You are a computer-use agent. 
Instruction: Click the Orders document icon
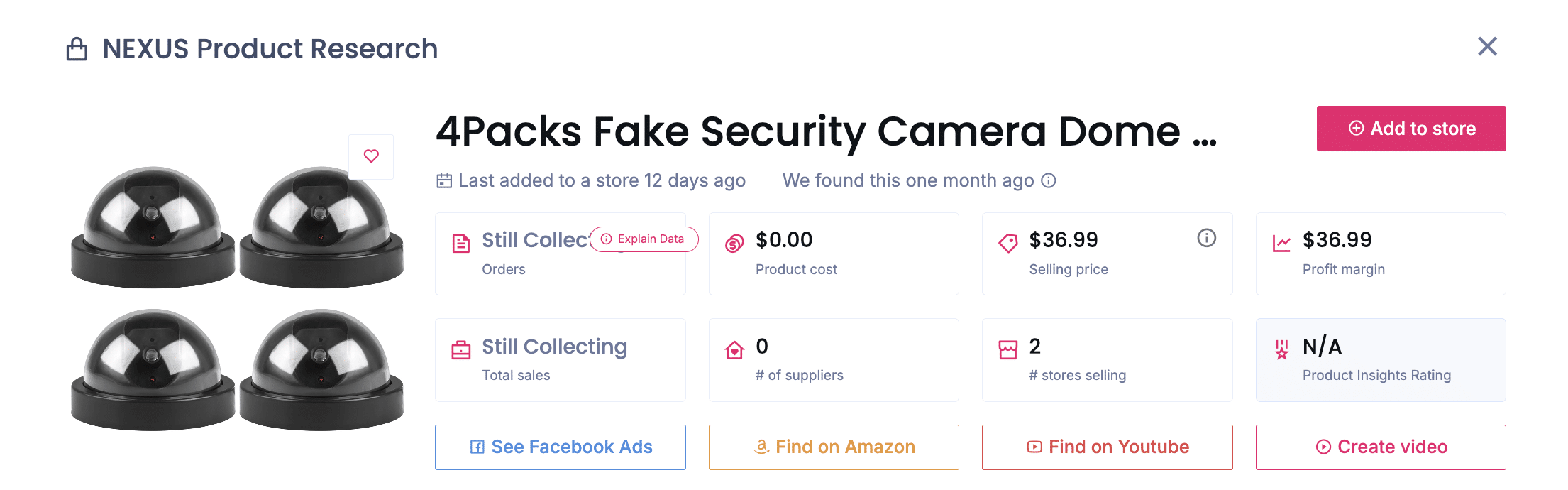(460, 242)
